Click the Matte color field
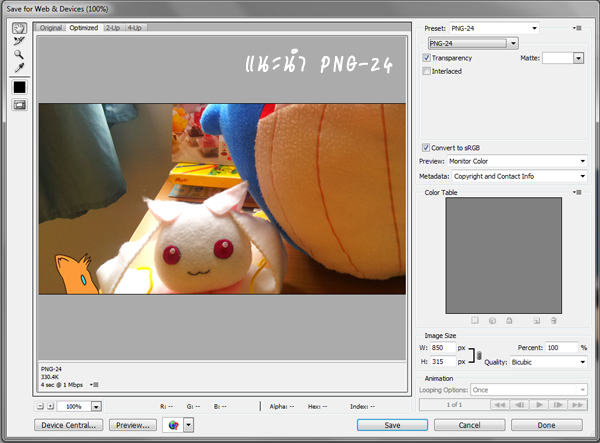The width and height of the screenshot is (600, 443). click(x=558, y=58)
